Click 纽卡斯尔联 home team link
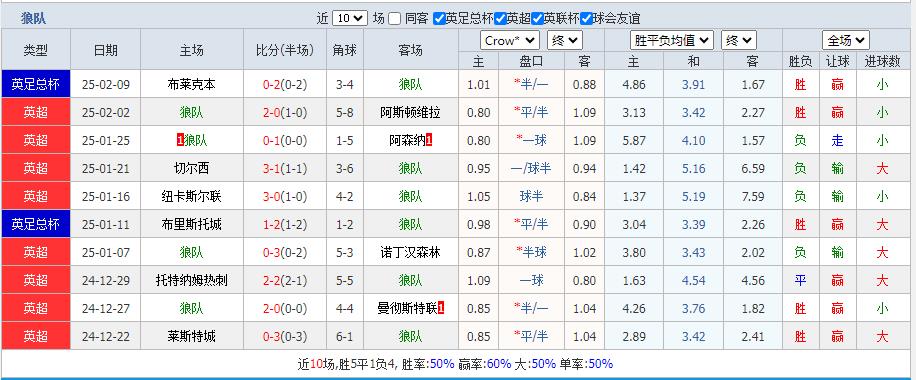This screenshot has width=916, height=380. click(192, 196)
